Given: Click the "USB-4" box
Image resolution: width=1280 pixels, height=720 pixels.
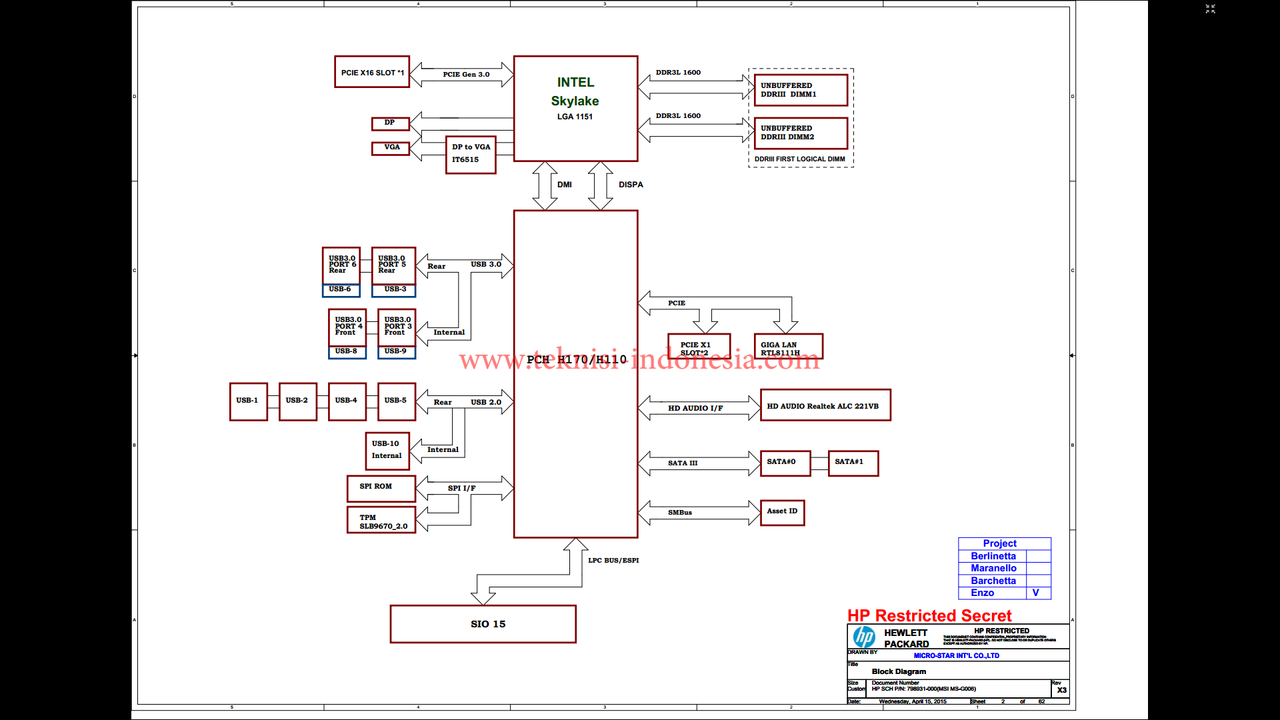Looking at the screenshot, I should click(x=347, y=401).
